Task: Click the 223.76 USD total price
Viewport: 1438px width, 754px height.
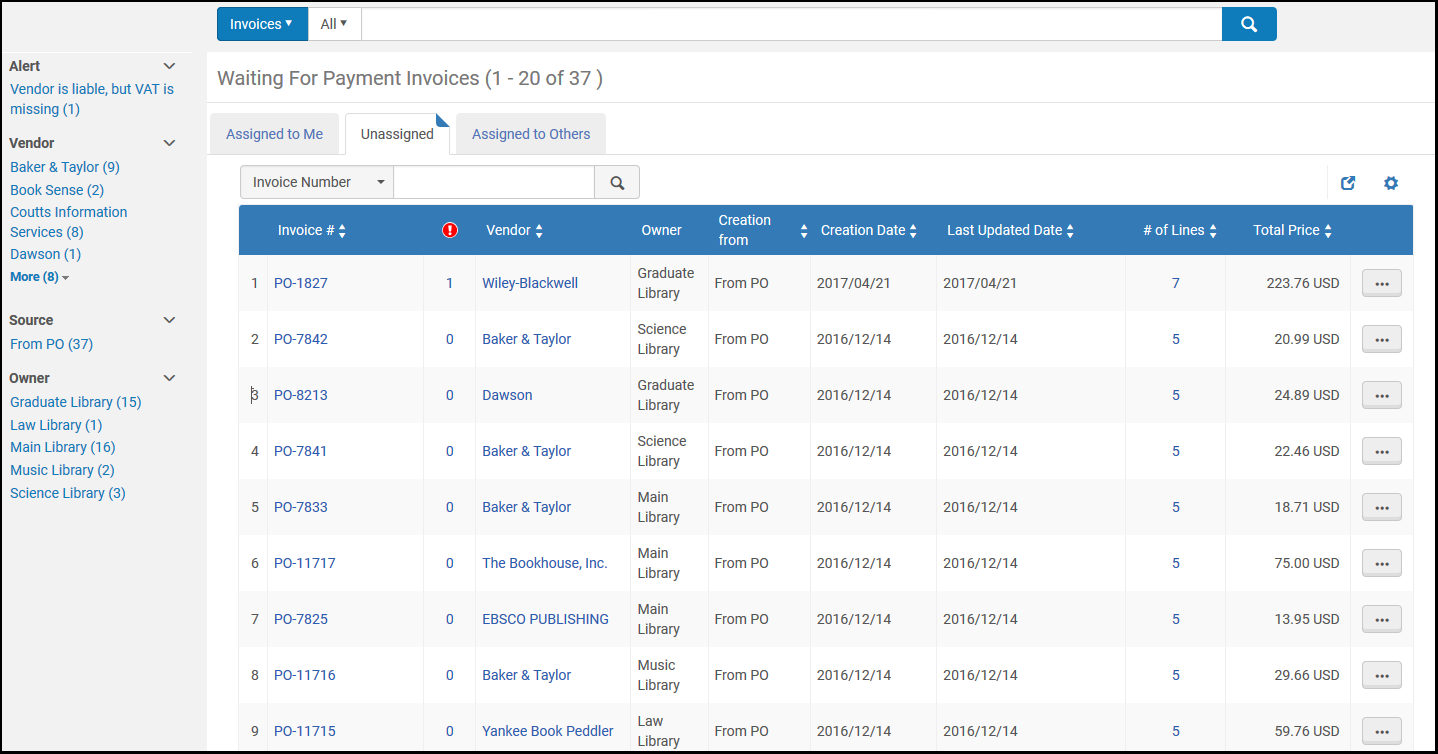Action: (1303, 283)
